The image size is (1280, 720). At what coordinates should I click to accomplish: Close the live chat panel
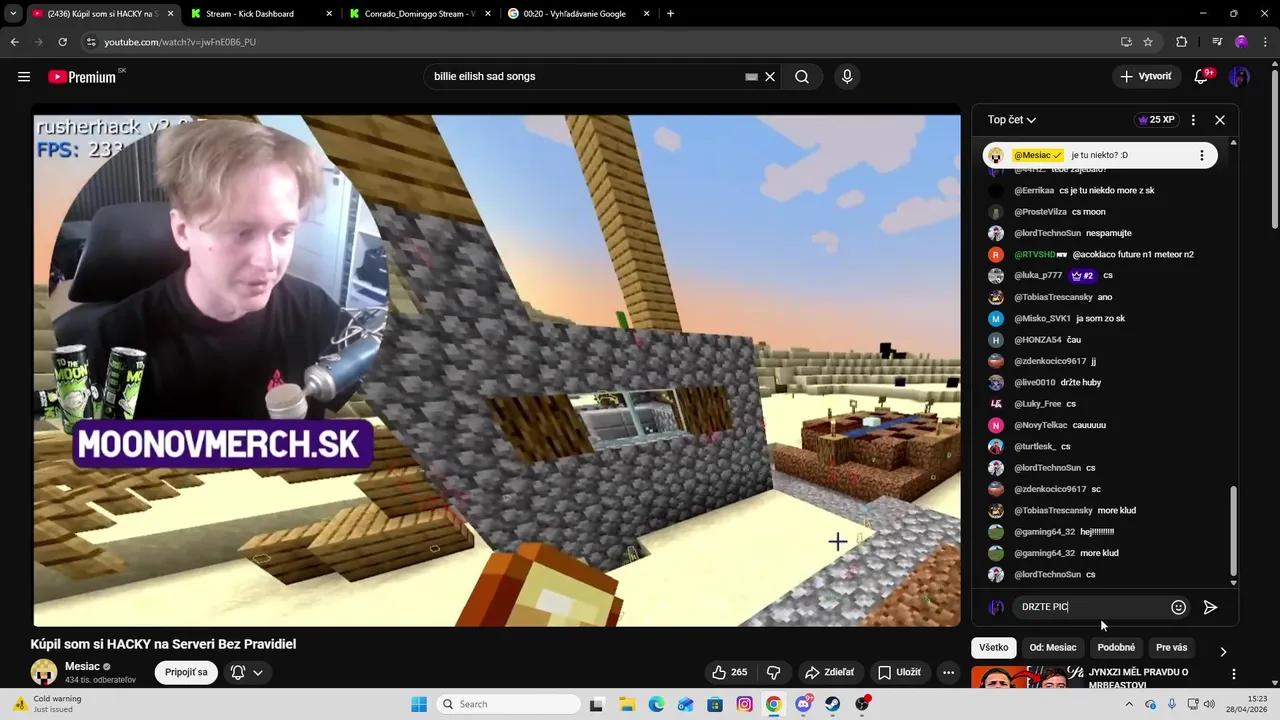(x=1220, y=120)
